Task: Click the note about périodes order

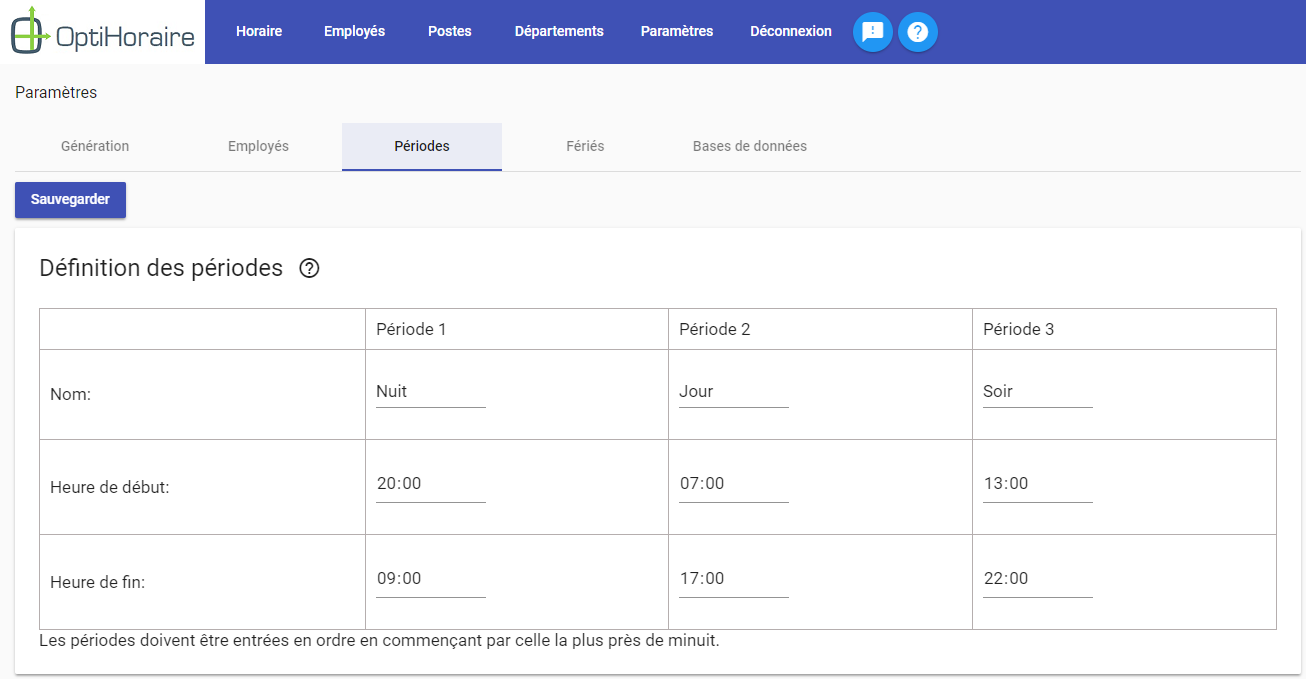Action: tap(379, 640)
